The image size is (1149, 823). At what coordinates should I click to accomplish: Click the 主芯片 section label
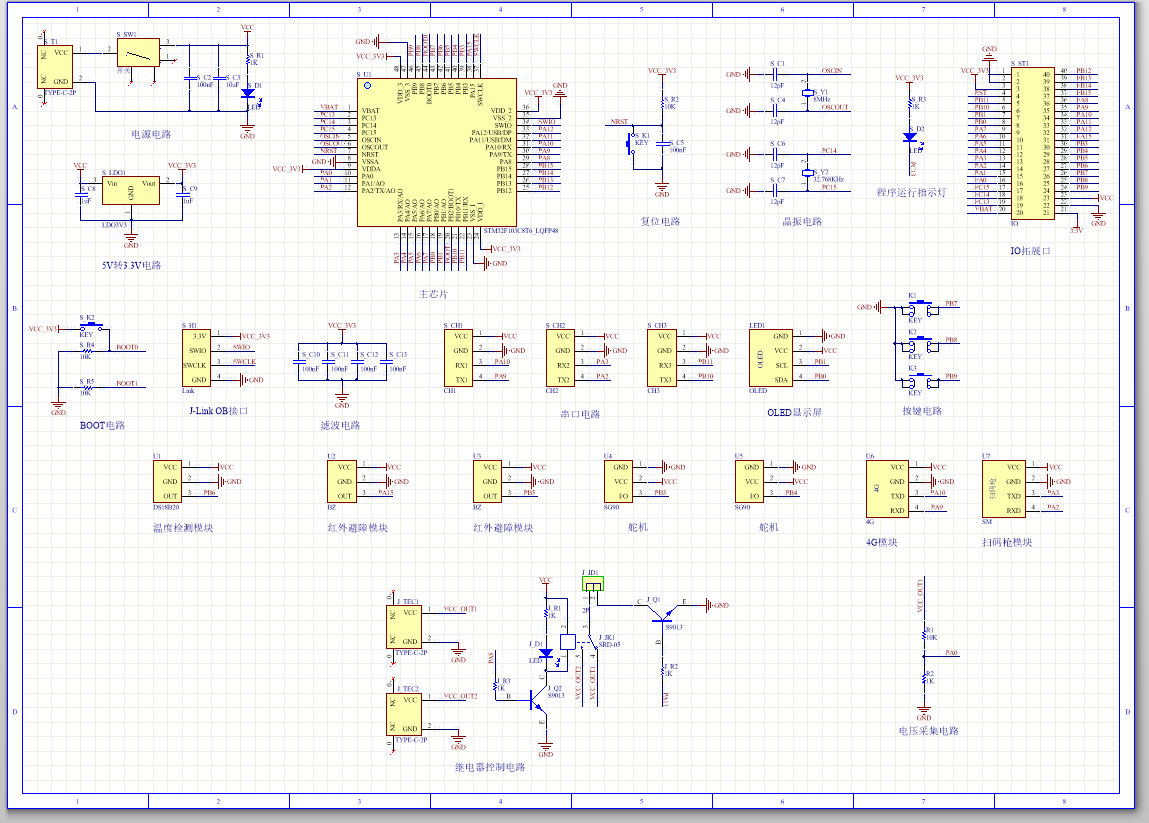click(433, 294)
